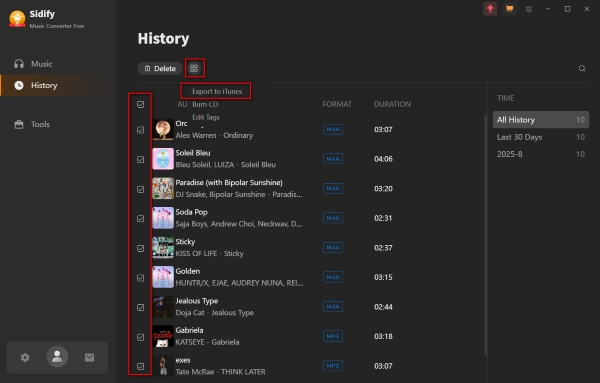Click the artist text KATSEYE - Gabriela
This screenshot has width=600, height=383.
[x=207, y=342]
